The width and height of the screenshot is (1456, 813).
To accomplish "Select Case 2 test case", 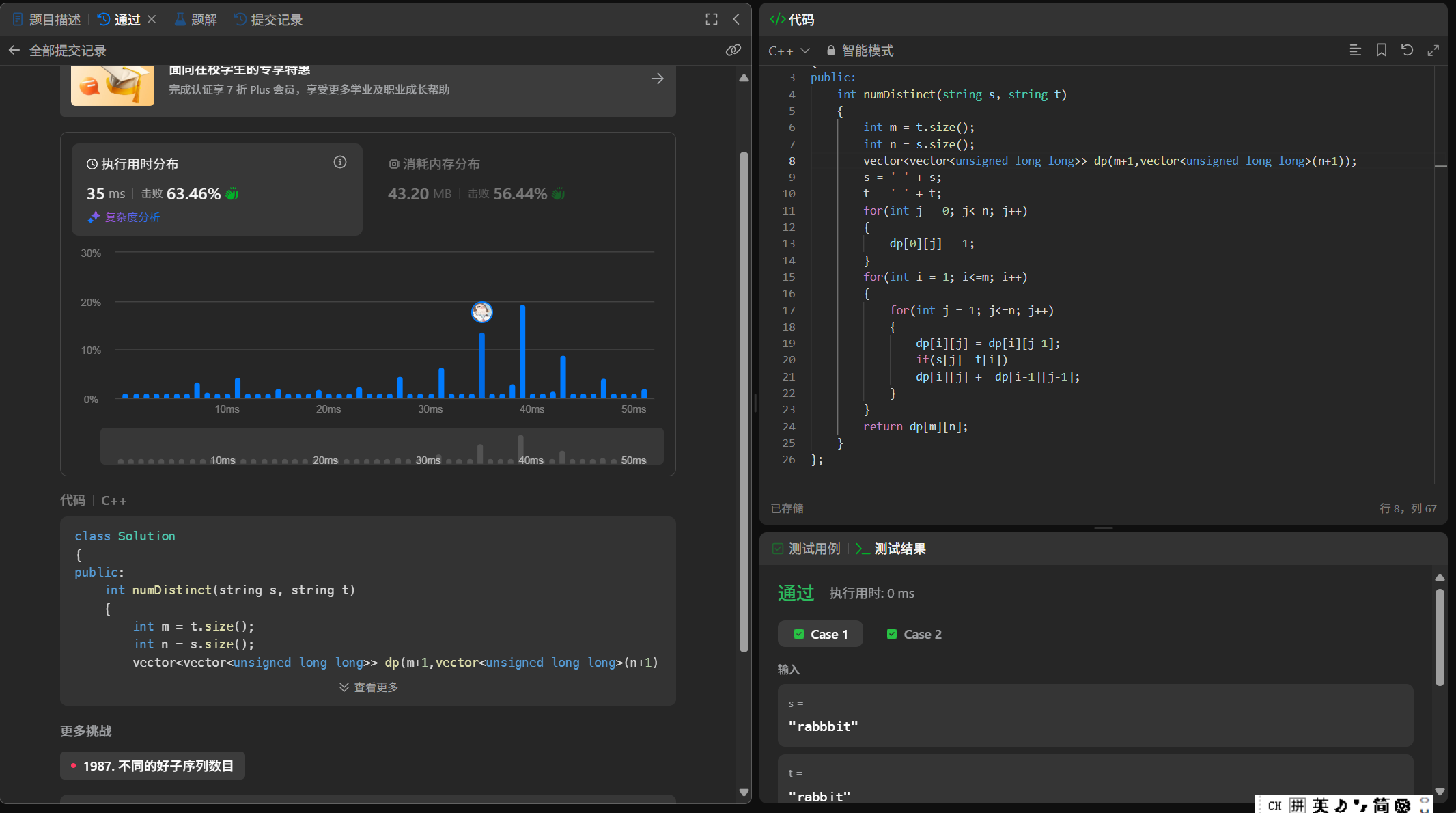I will [x=914, y=634].
